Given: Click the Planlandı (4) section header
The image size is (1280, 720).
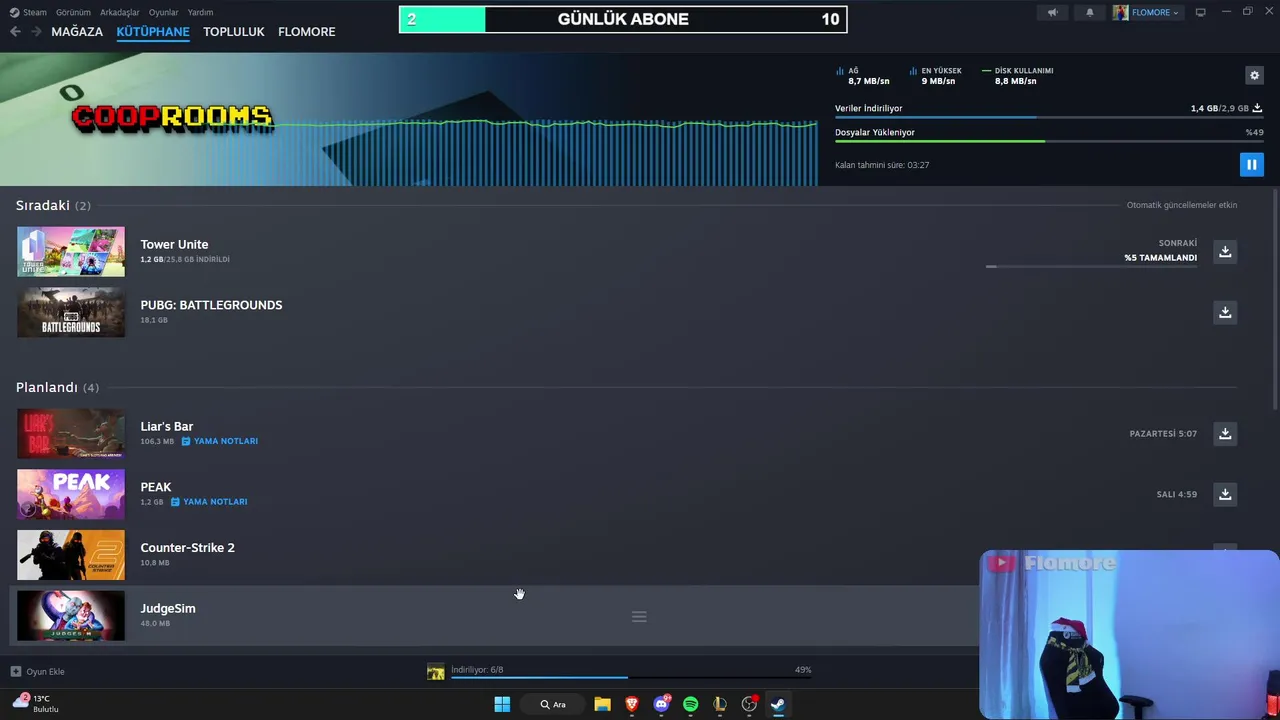Looking at the screenshot, I should pos(57,387).
